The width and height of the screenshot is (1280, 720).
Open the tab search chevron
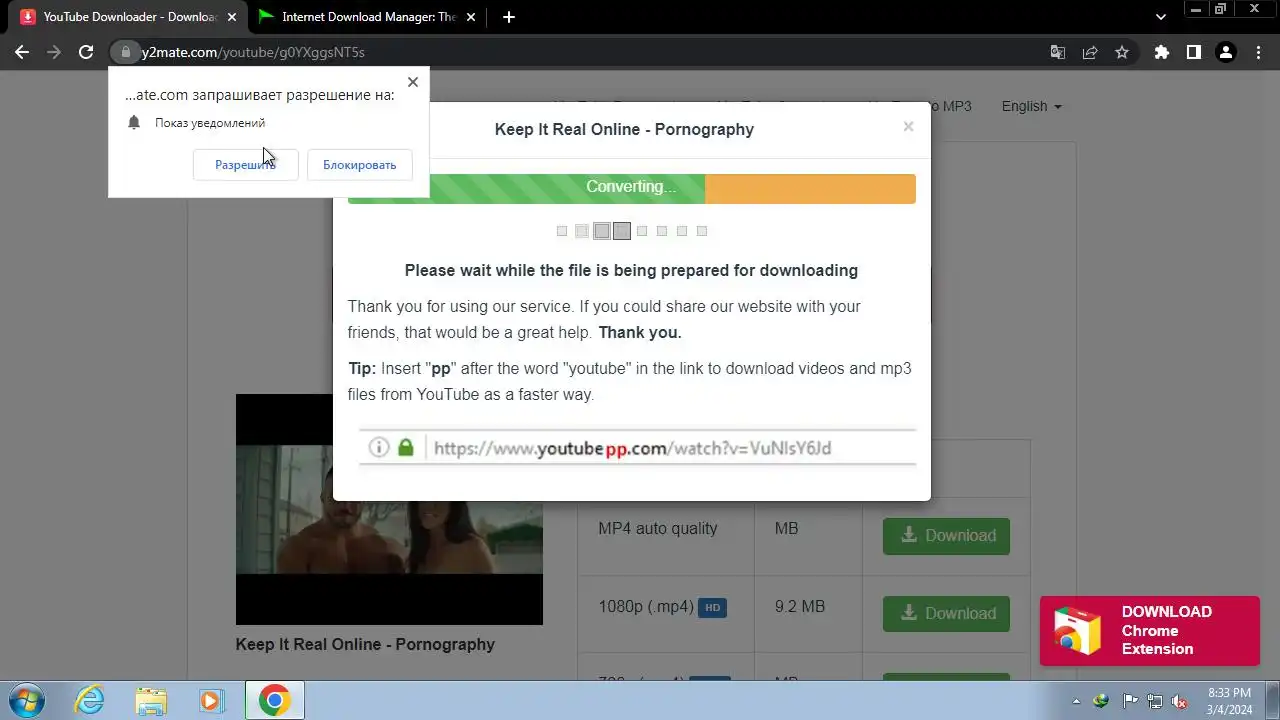(x=1160, y=17)
